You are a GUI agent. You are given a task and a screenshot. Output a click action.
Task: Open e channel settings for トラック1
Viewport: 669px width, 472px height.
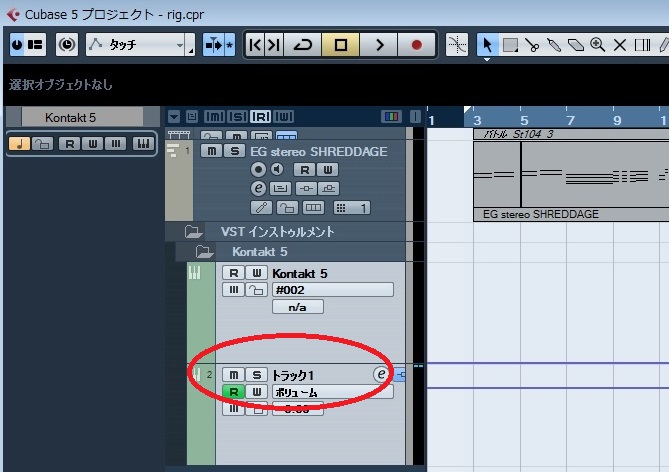click(381, 374)
